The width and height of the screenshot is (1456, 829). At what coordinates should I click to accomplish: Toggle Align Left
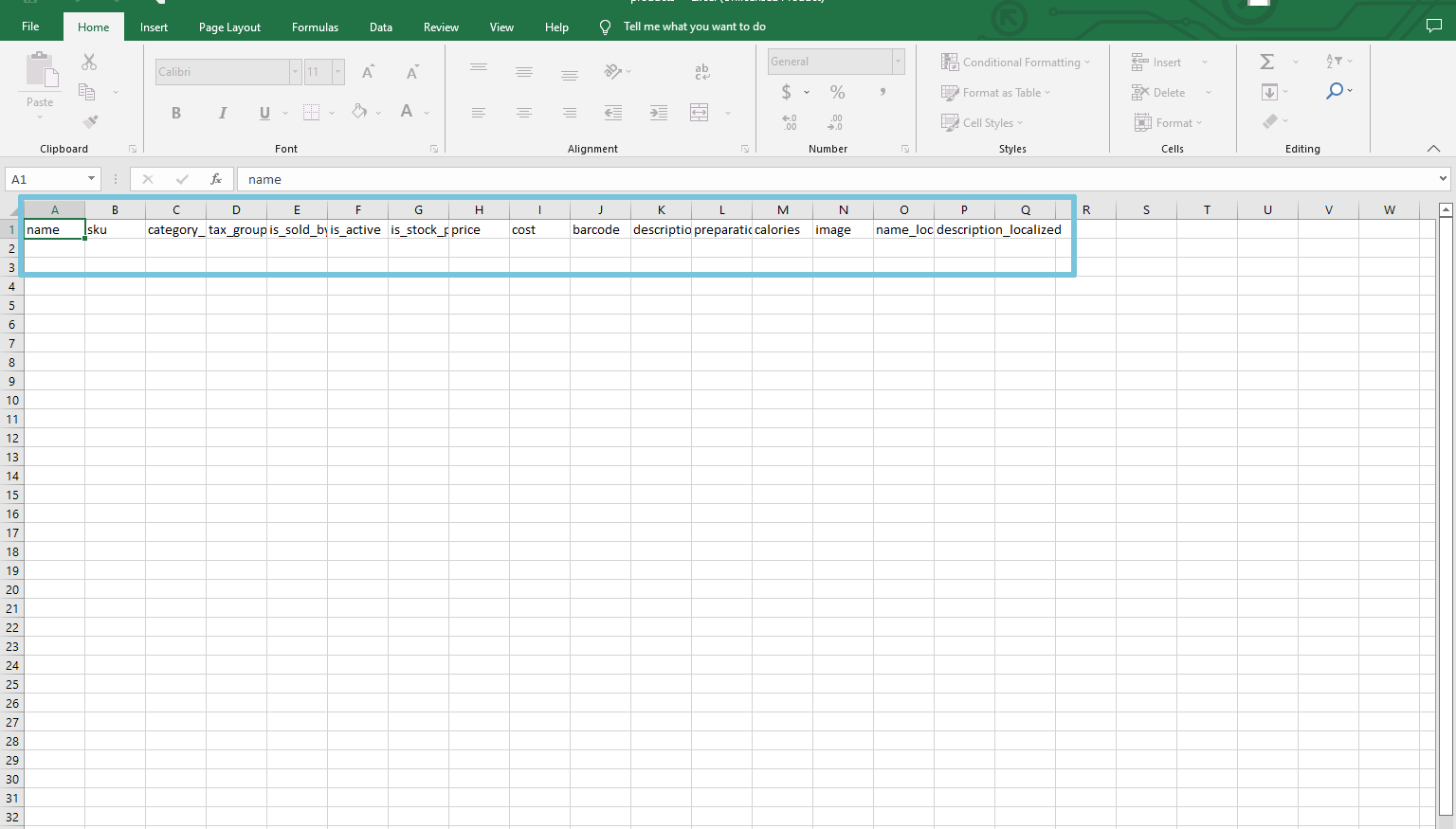pyautogui.click(x=479, y=113)
